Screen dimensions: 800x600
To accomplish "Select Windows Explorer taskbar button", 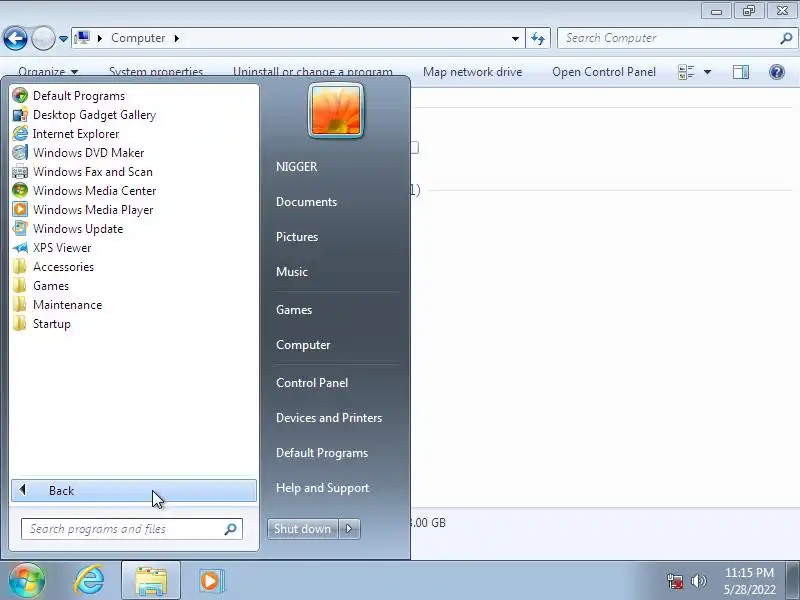I will tap(151, 580).
